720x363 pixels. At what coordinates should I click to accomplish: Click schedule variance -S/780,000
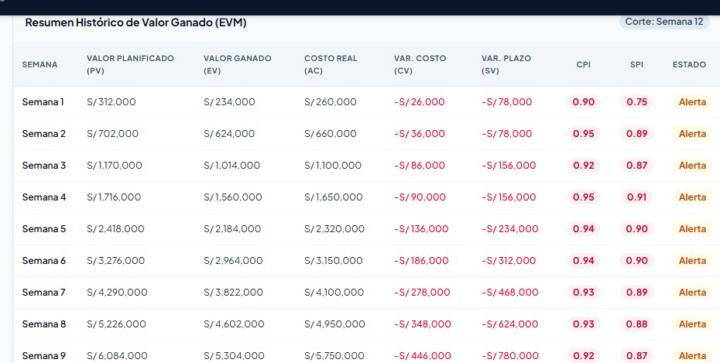(510, 355)
